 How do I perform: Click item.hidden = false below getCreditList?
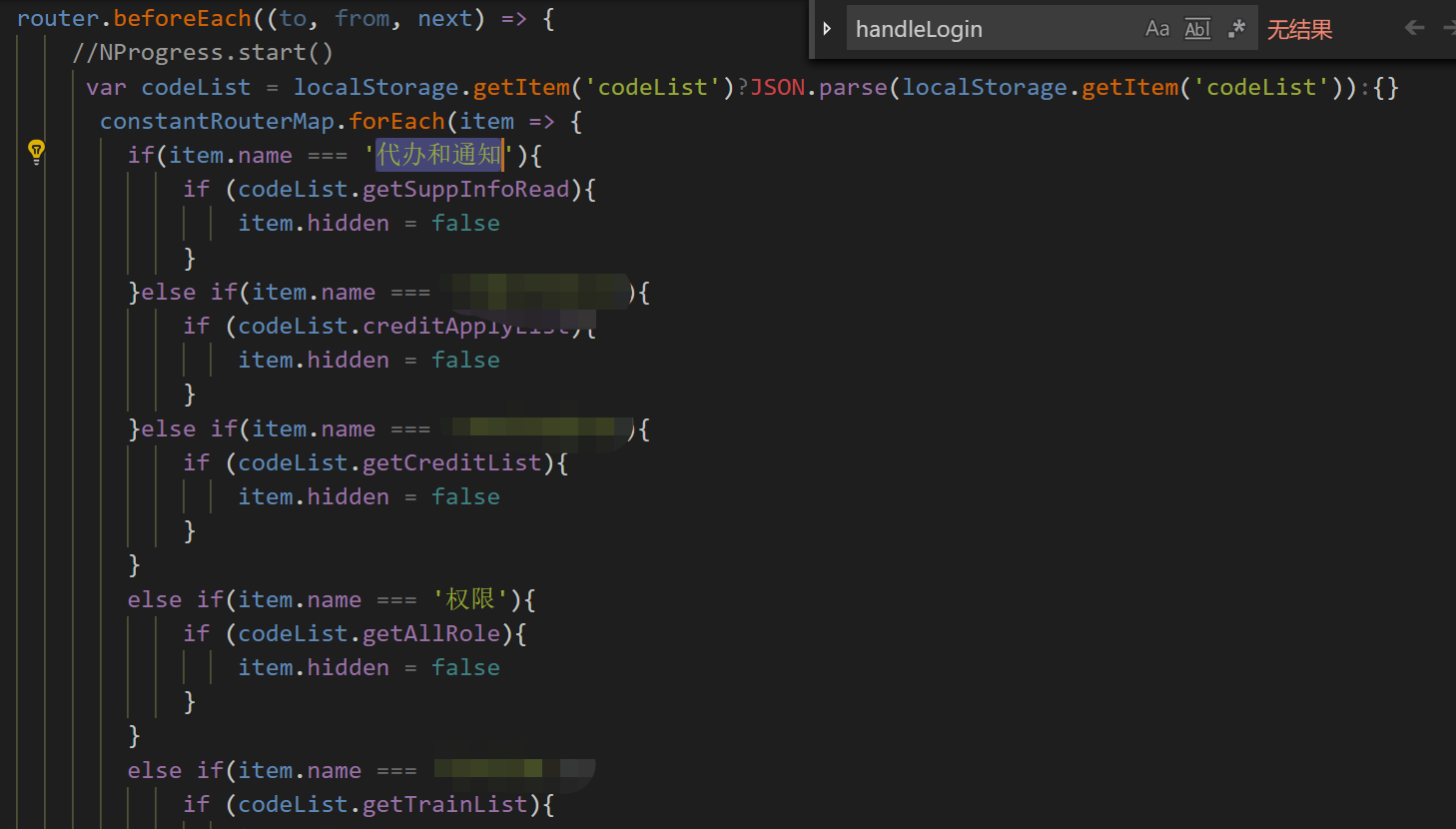[x=368, y=497]
